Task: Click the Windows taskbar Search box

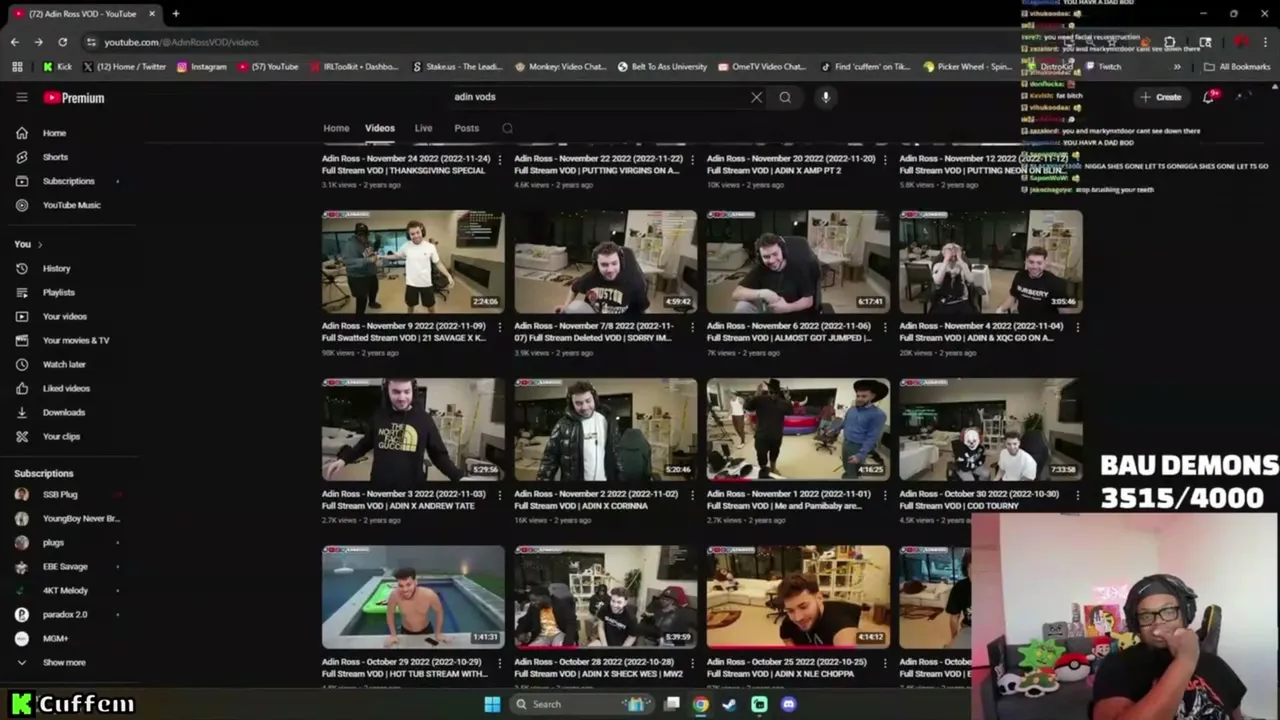Action: (x=580, y=704)
